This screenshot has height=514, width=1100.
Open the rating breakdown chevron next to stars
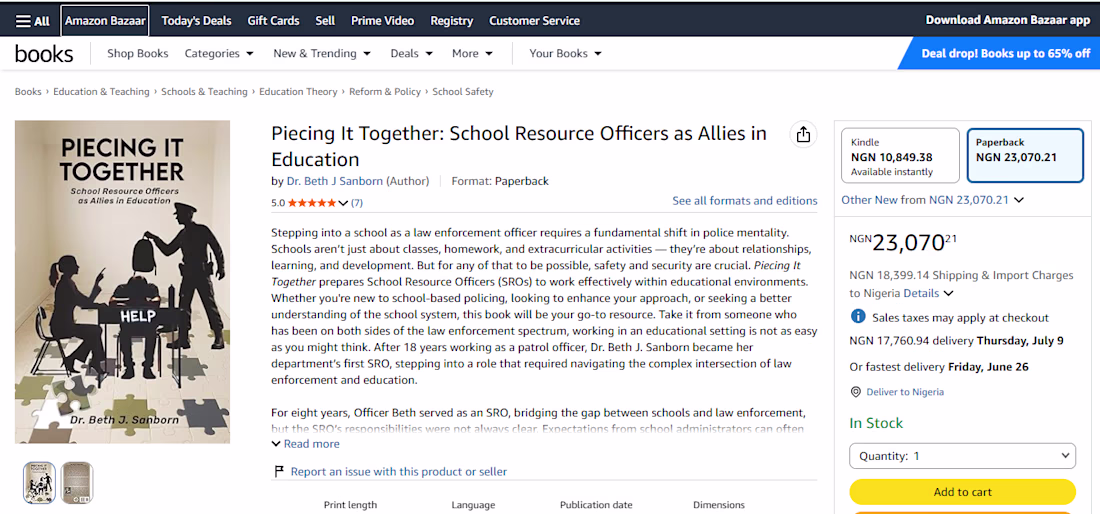[x=343, y=203]
